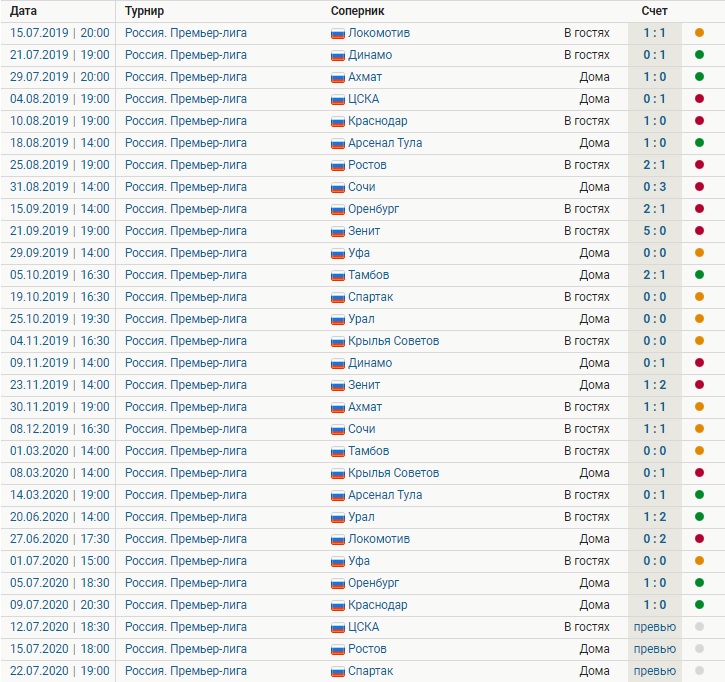Click the green win indicator for 21.07.2019 match
This screenshot has width=725, height=682.
point(699,55)
